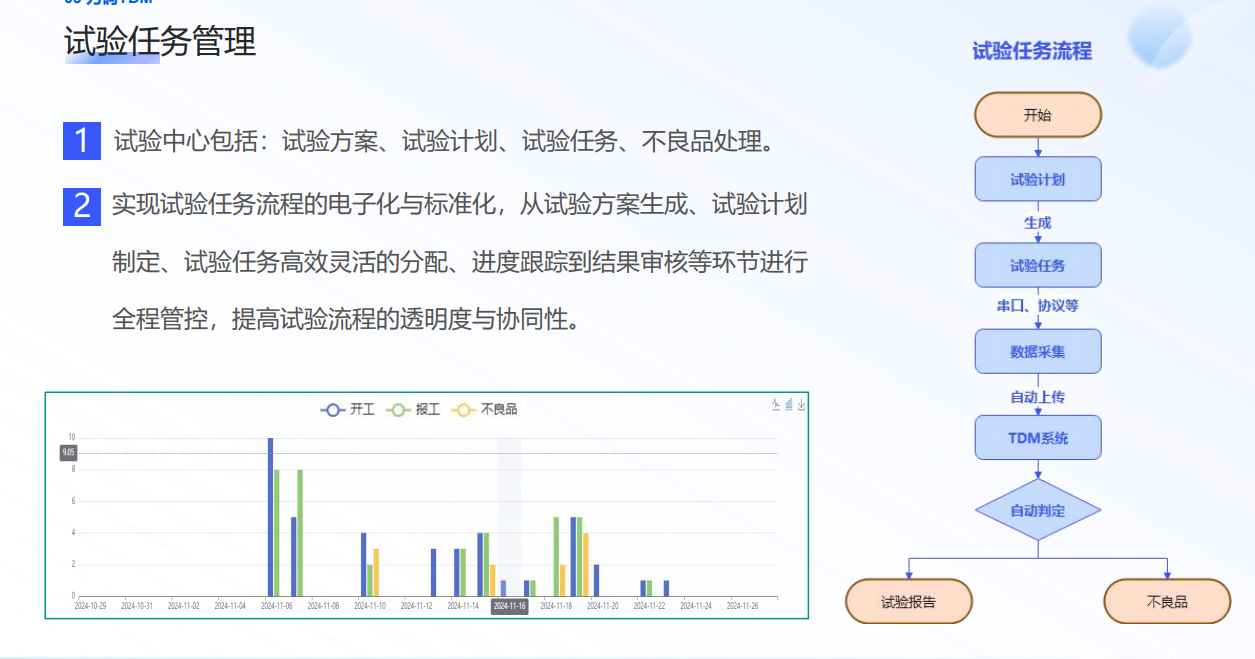
Task: Click the 生成 connector label
Action: [1038, 223]
